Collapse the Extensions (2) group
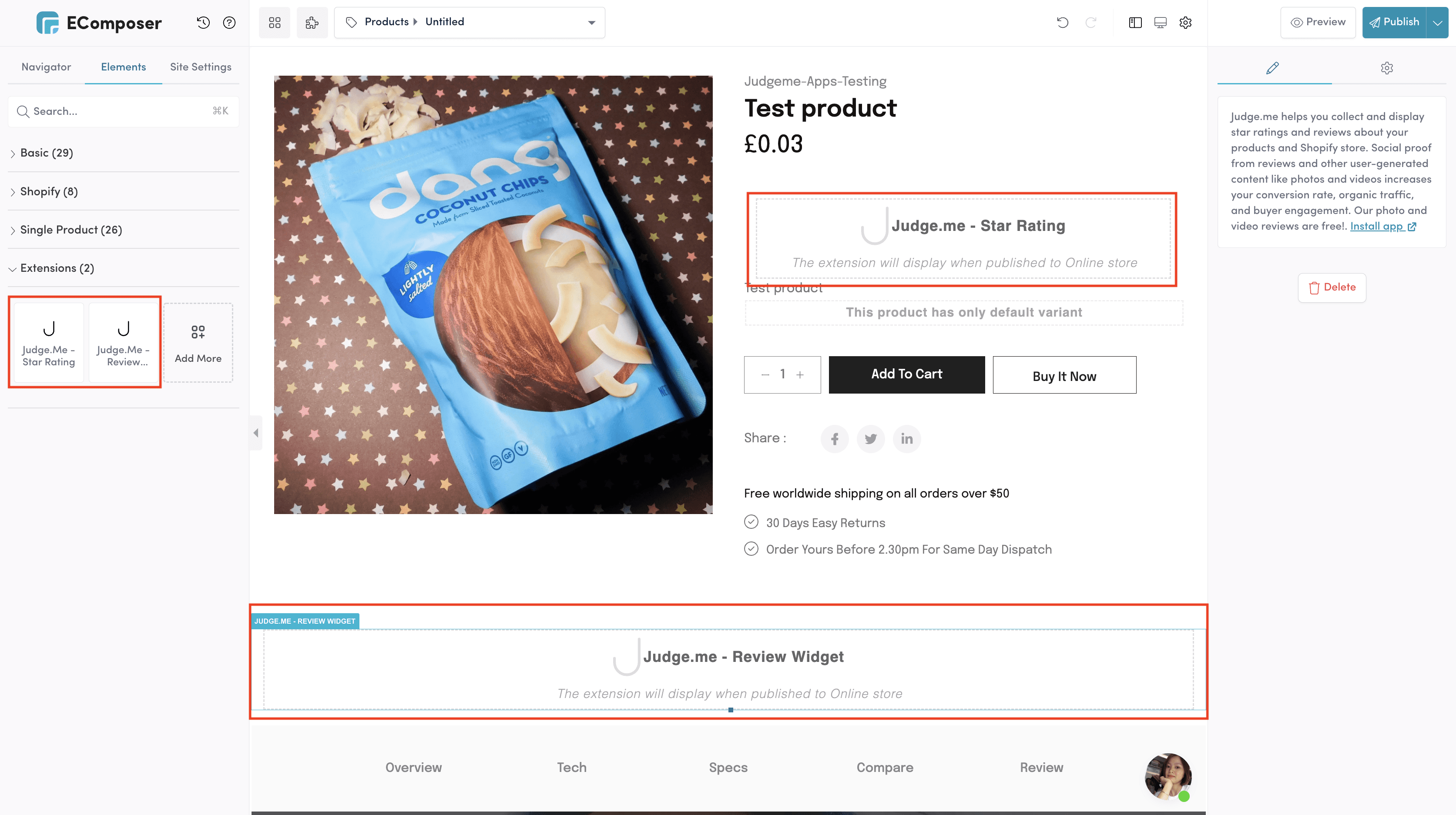The image size is (1456, 815). point(57,268)
